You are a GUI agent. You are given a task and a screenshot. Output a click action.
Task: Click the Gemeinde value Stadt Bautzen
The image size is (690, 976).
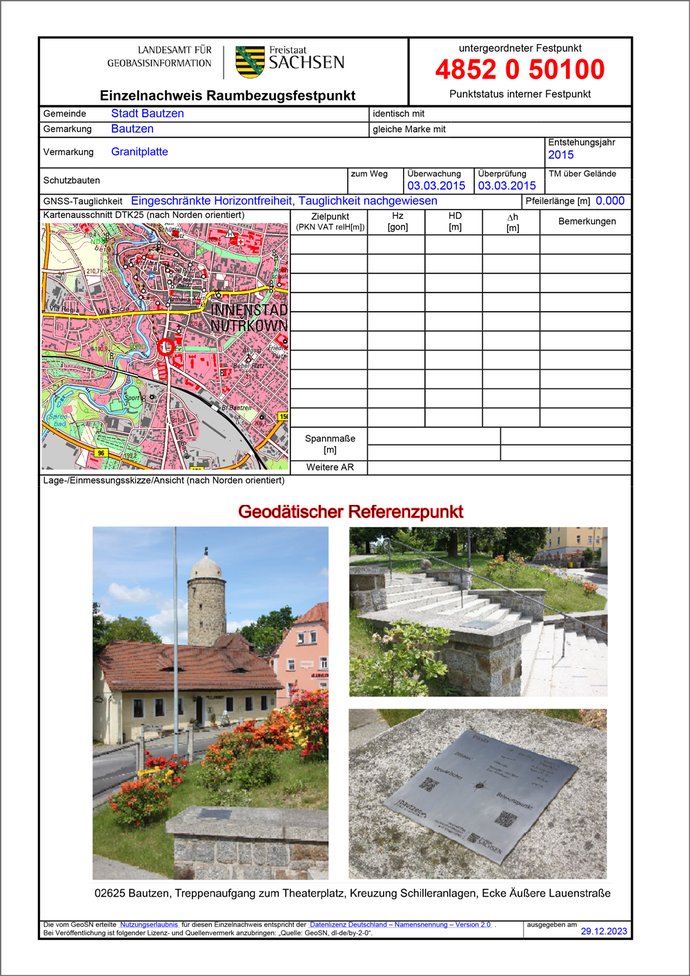tap(147, 114)
